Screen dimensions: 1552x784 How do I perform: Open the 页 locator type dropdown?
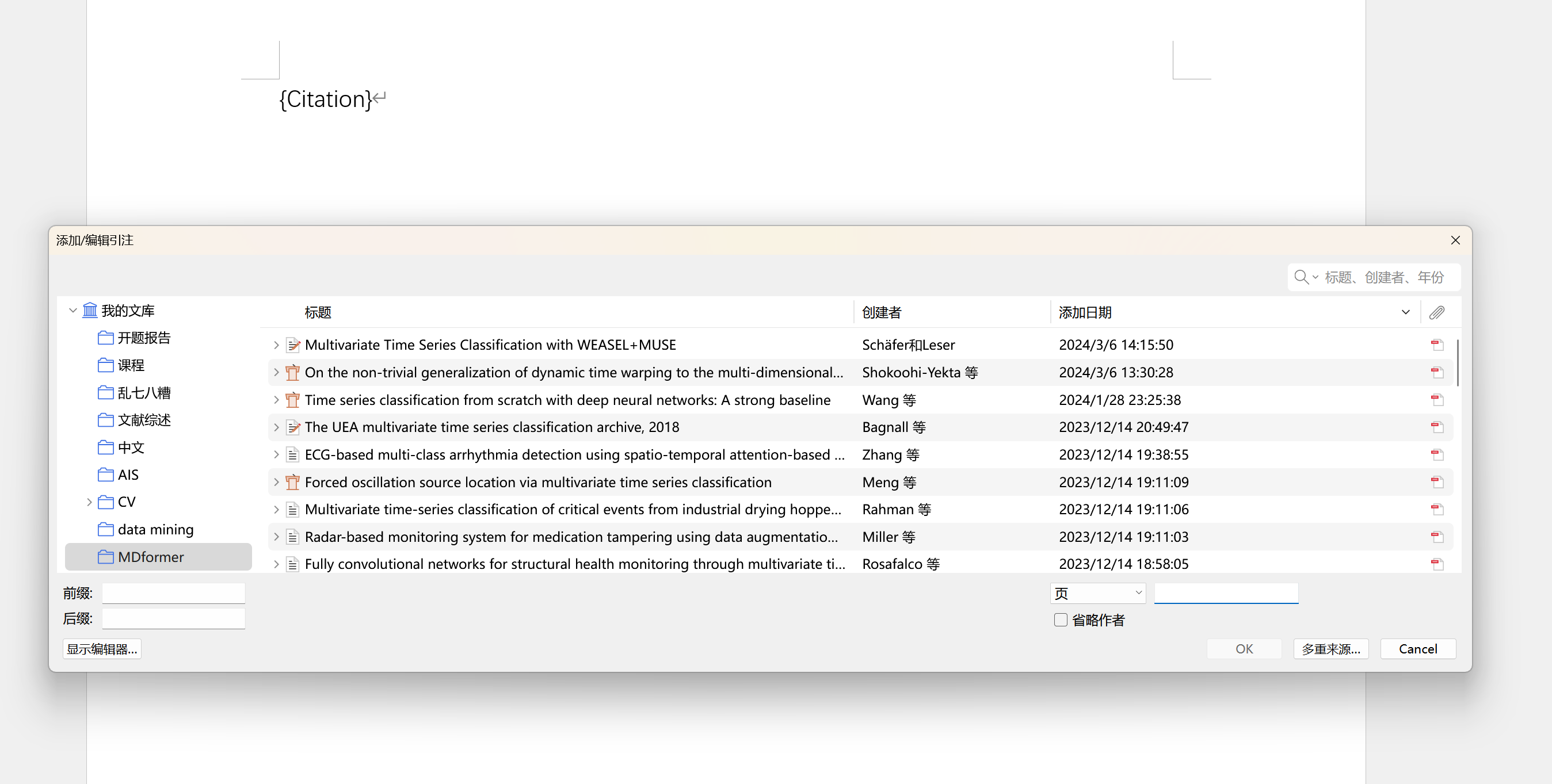1097,593
